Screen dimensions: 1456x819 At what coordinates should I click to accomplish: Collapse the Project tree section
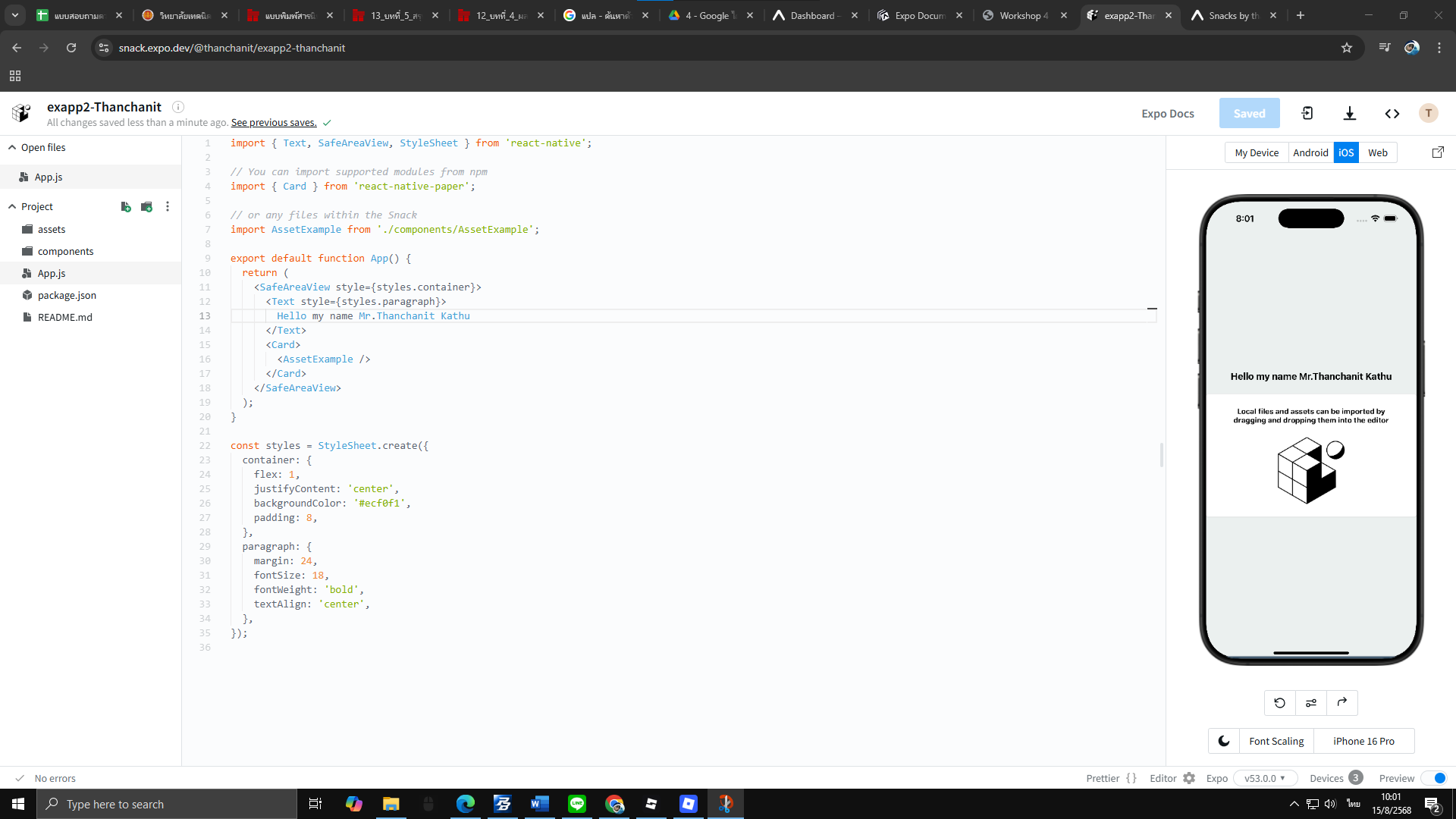coord(12,206)
